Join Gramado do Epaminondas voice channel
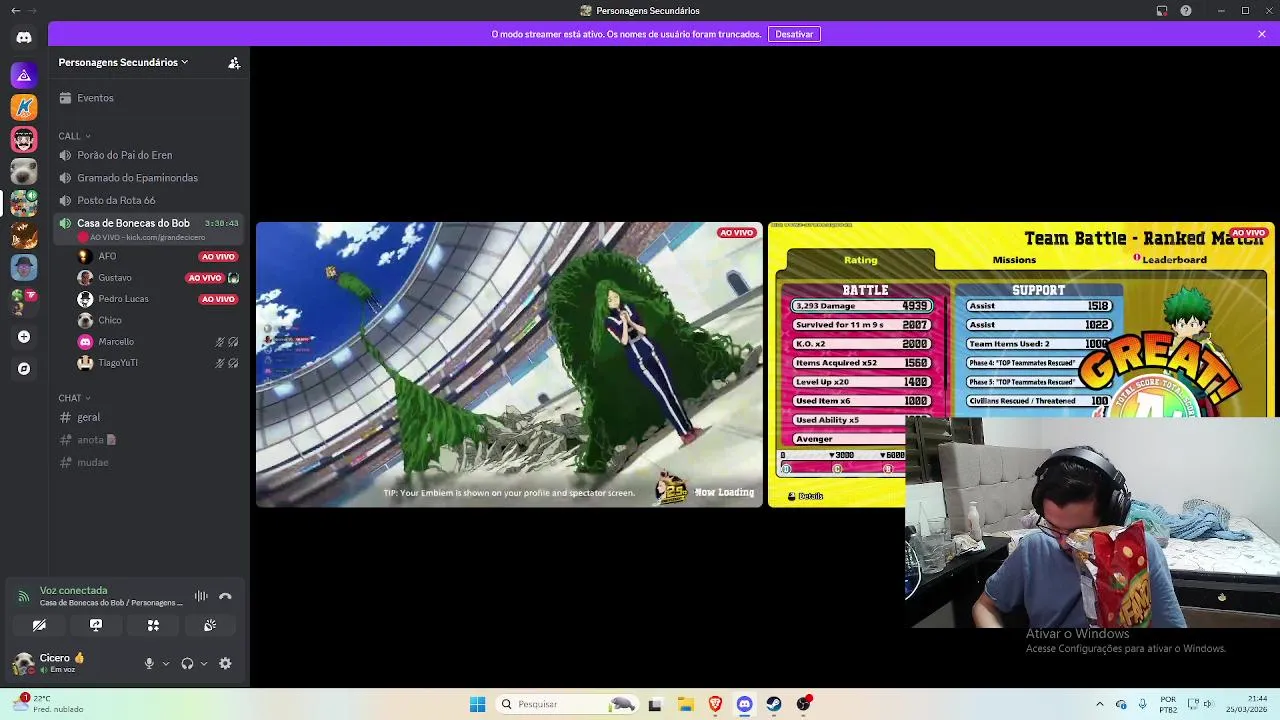The image size is (1280, 720). (150, 178)
